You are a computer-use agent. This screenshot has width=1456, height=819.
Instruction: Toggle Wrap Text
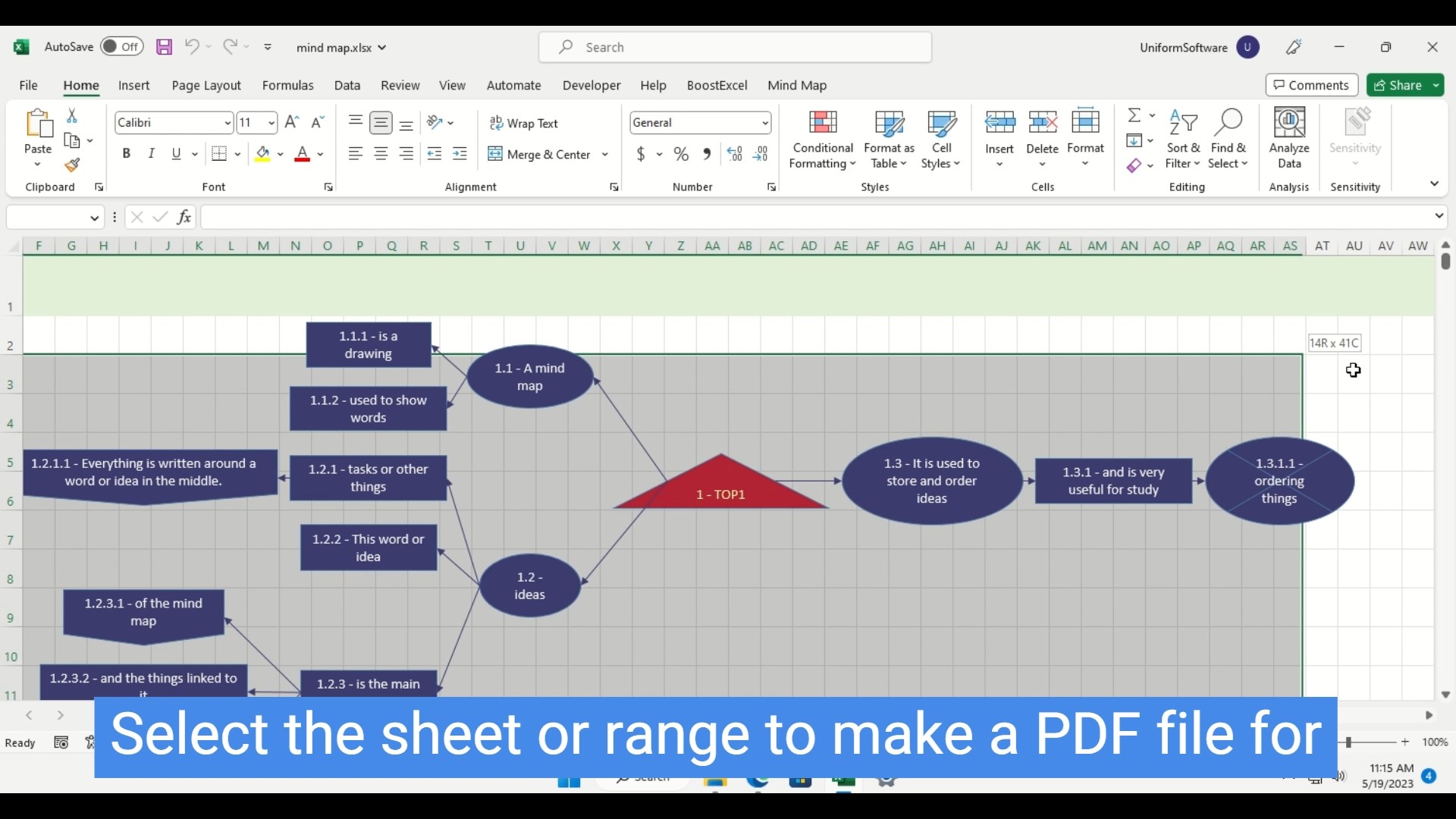pos(524,123)
